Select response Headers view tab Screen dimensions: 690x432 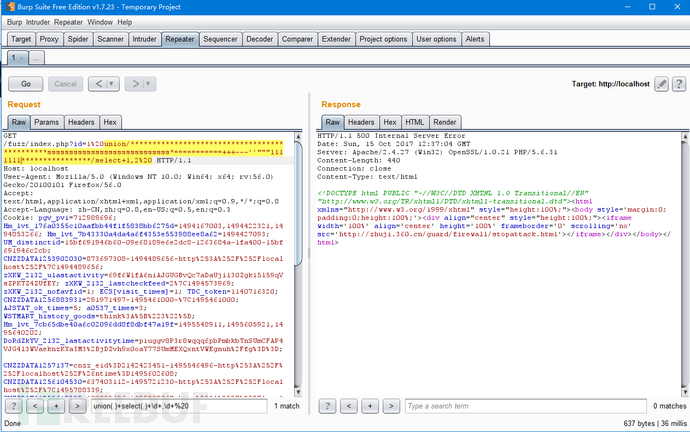(361, 122)
